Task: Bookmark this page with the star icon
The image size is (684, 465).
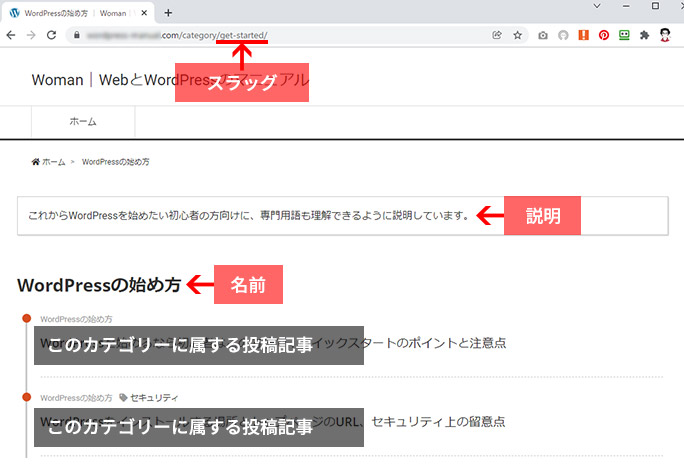Action: click(517, 35)
